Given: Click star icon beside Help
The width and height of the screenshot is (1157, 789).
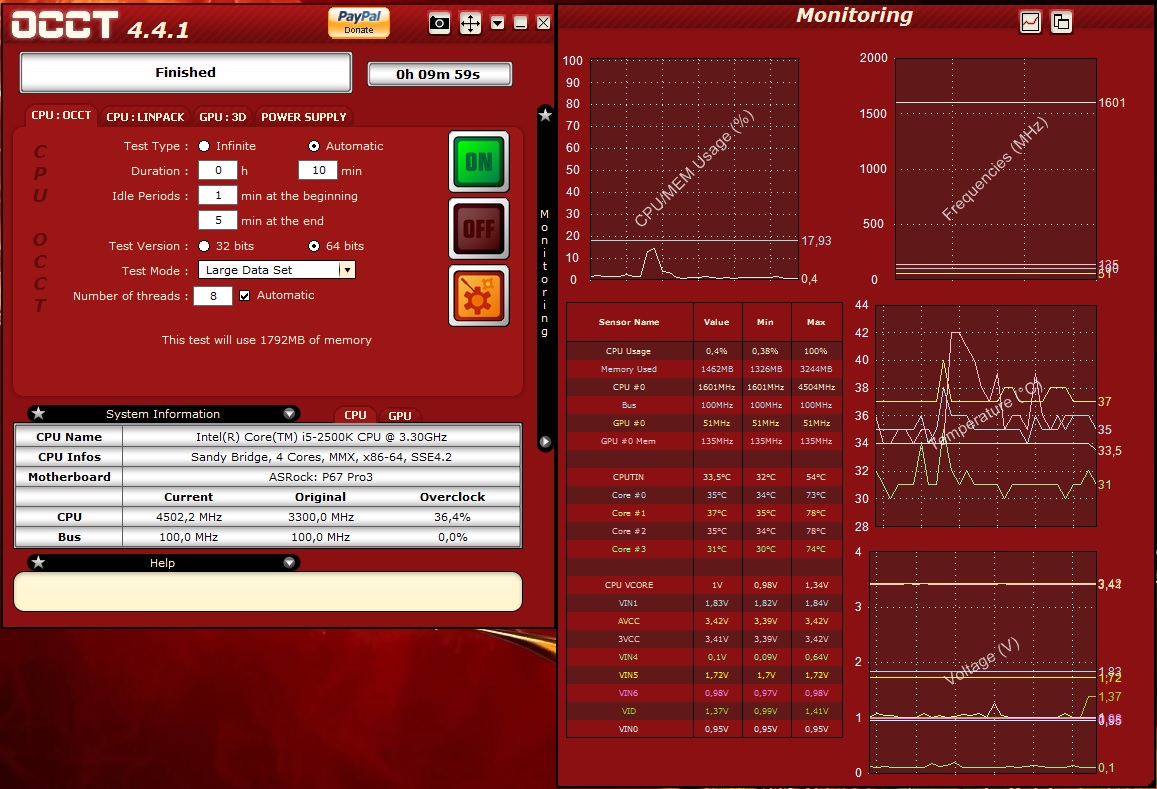Looking at the screenshot, I should 38,562.
